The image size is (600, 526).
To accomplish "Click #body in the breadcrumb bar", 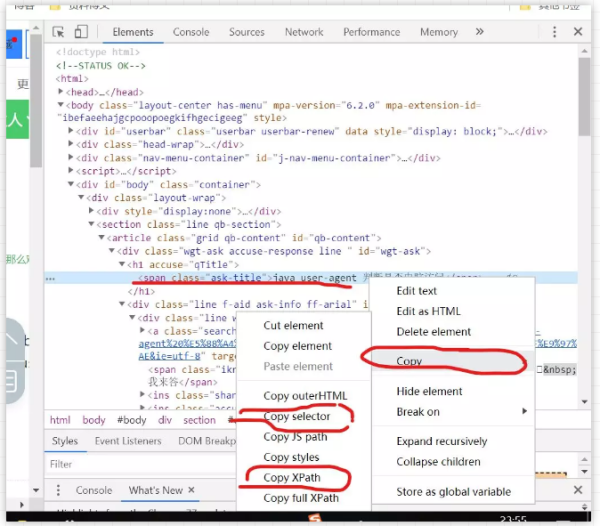I will pyautogui.click(x=131, y=420).
